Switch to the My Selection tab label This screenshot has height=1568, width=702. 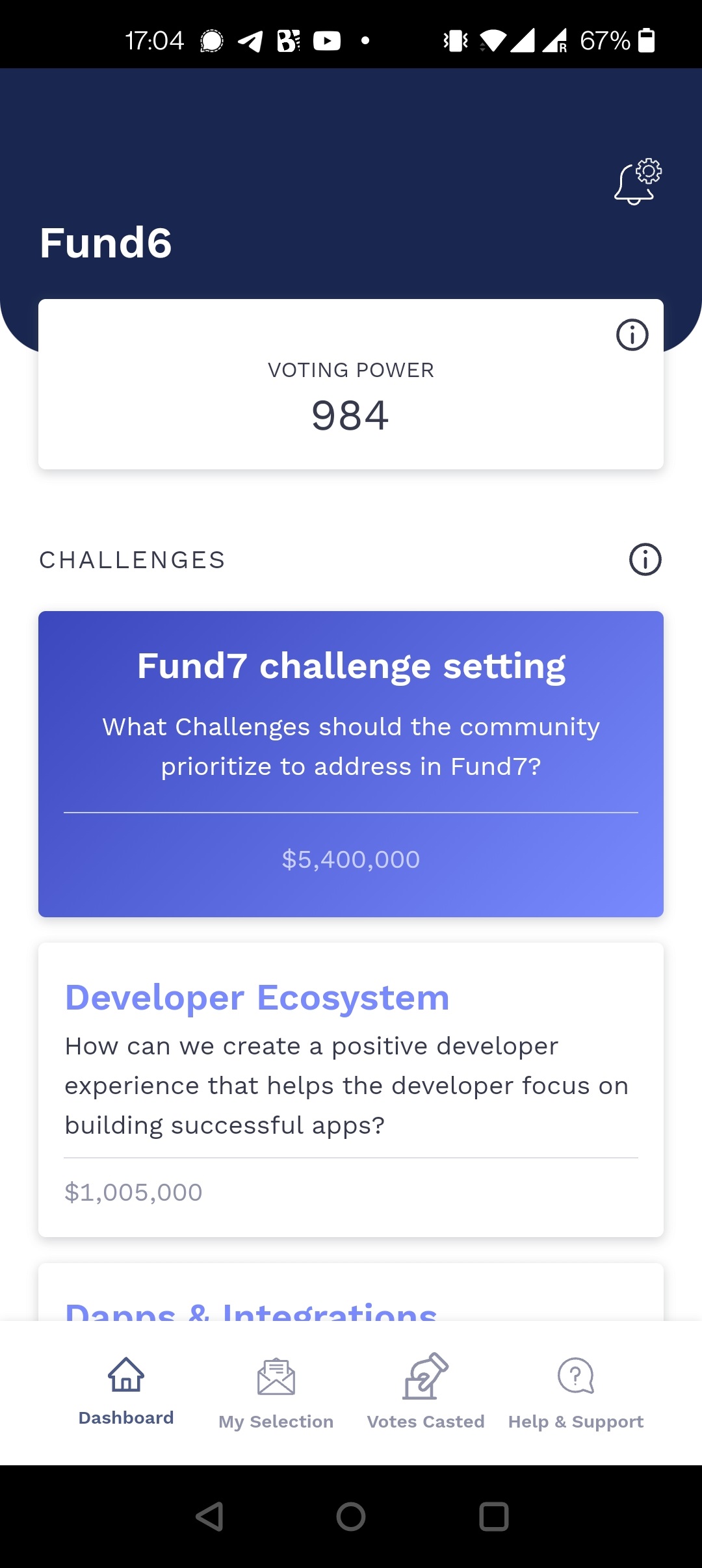(276, 1422)
